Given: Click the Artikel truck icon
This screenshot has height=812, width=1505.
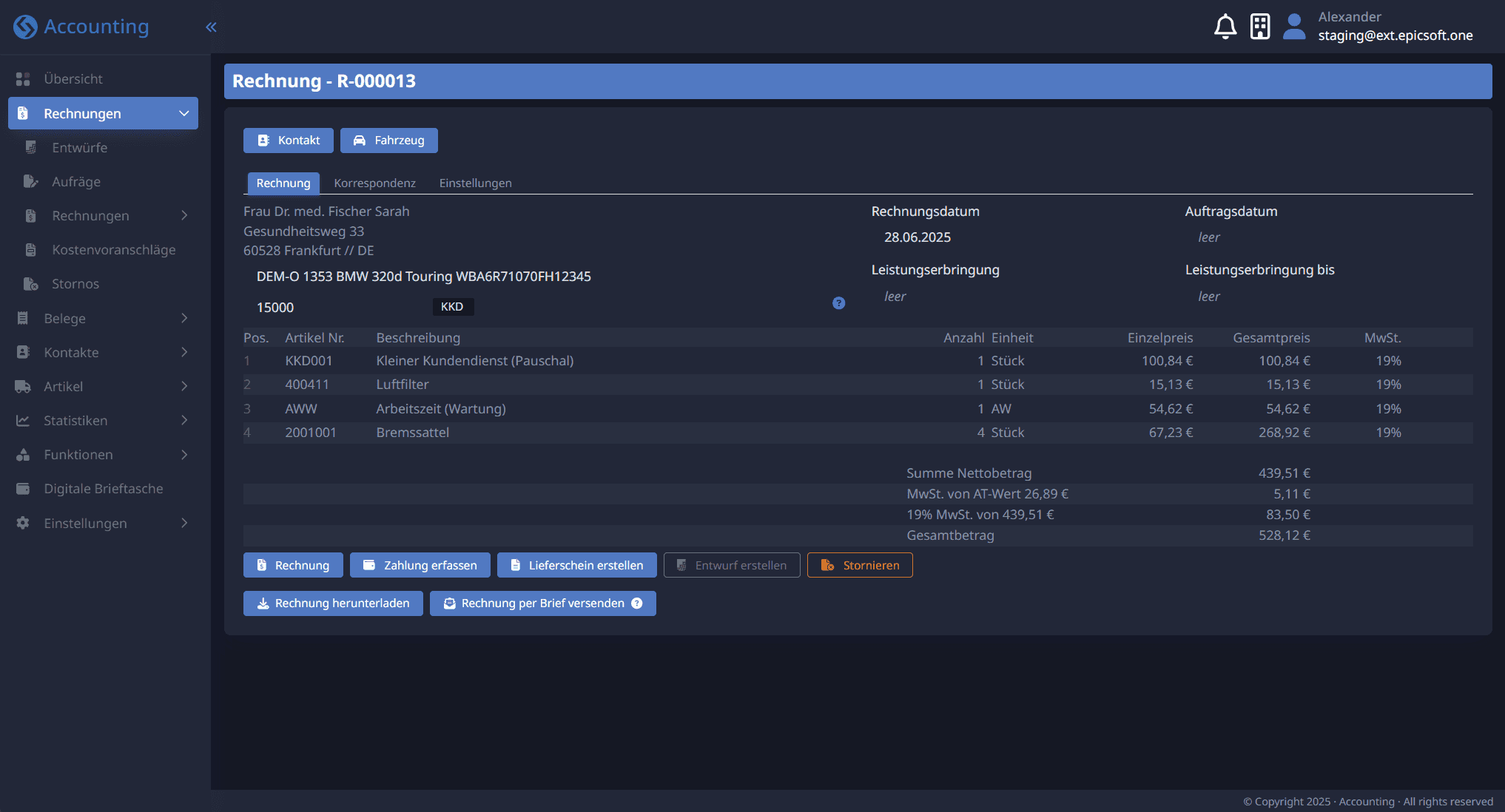Looking at the screenshot, I should coord(23,387).
